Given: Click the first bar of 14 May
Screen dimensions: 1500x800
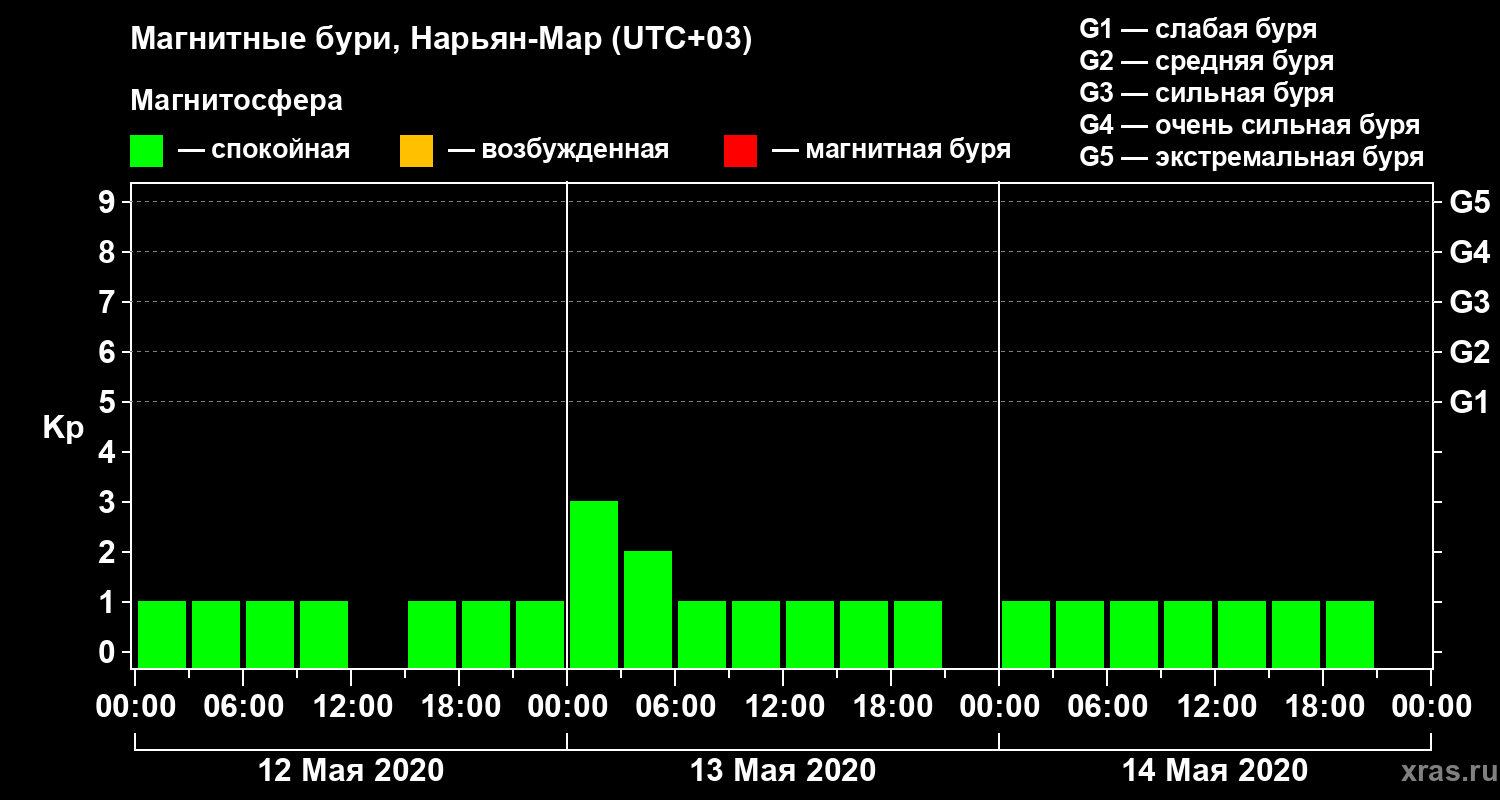Looking at the screenshot, I should click(1026, 634).
